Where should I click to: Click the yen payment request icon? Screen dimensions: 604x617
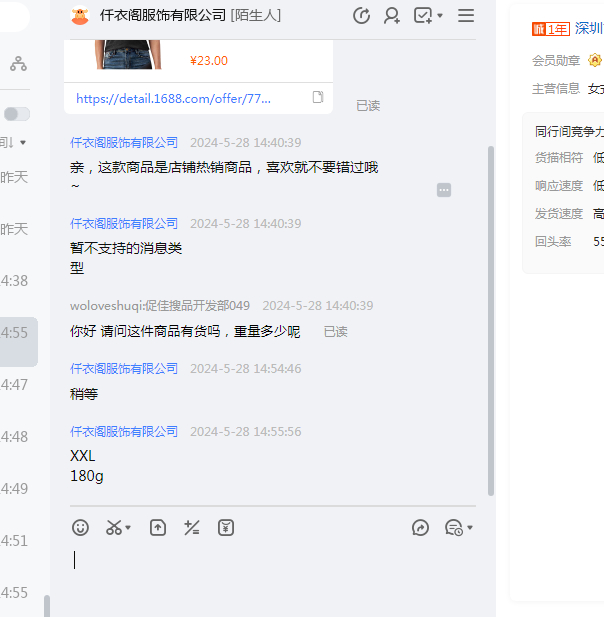[226, 528]
